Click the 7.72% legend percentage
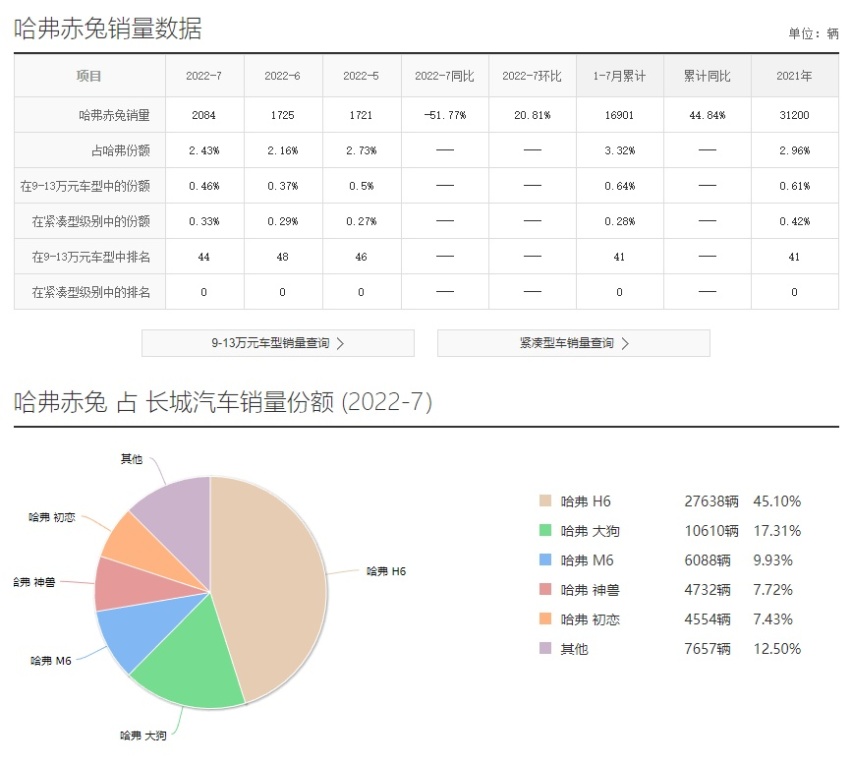This screenshot has width=852, height=765. pyautogui.click(x=773, y=590)
